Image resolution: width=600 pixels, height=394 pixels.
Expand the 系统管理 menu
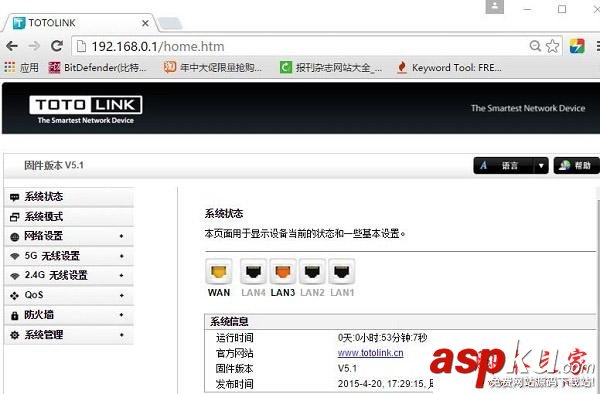pos(69,335)
